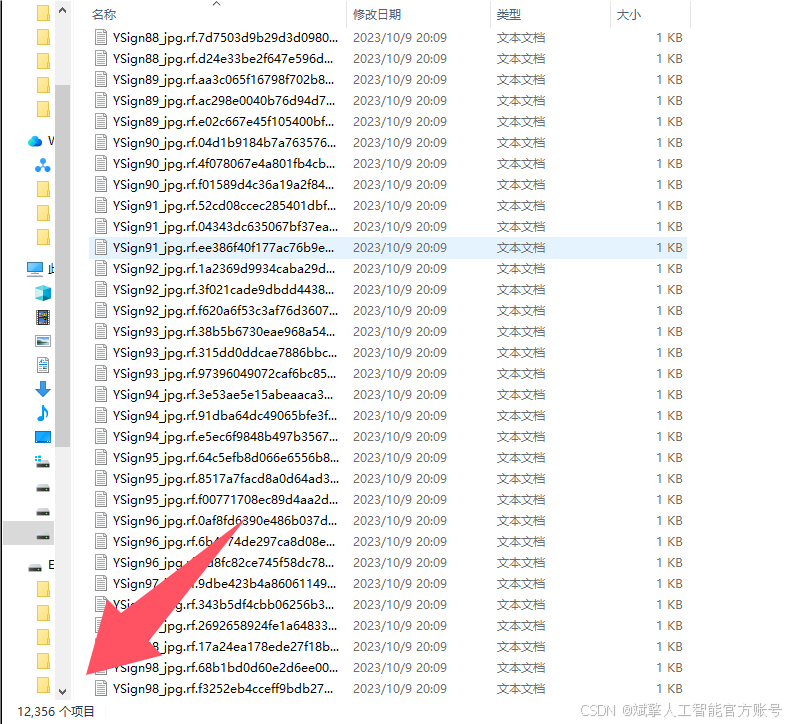Screen dimensions: 789x724
Task: Open the Videos film strip icon
Action: click(43, 317)
